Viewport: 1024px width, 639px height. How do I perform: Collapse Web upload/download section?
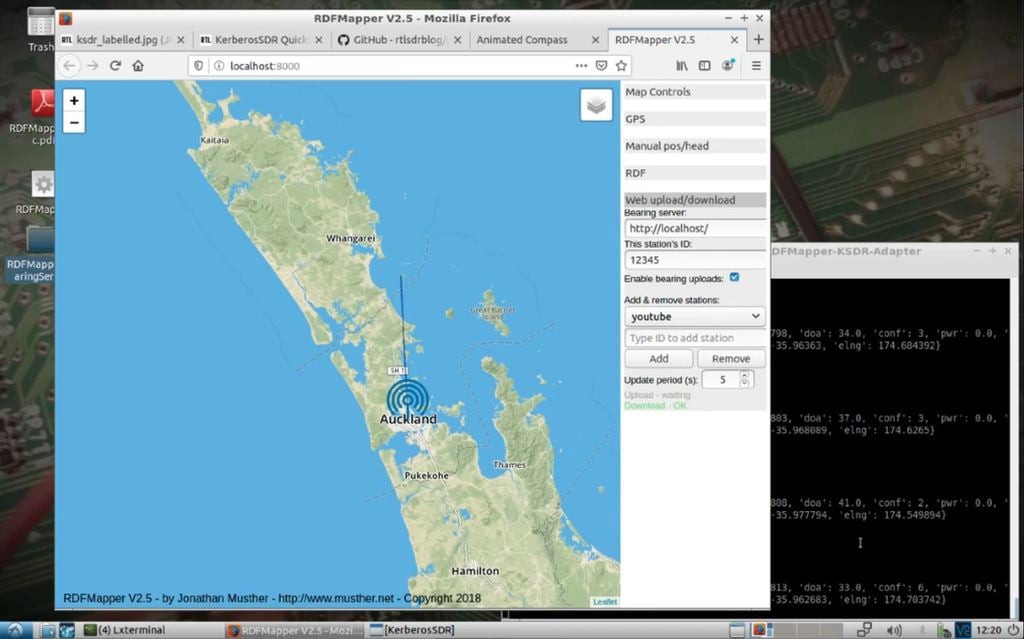point(695,200)
